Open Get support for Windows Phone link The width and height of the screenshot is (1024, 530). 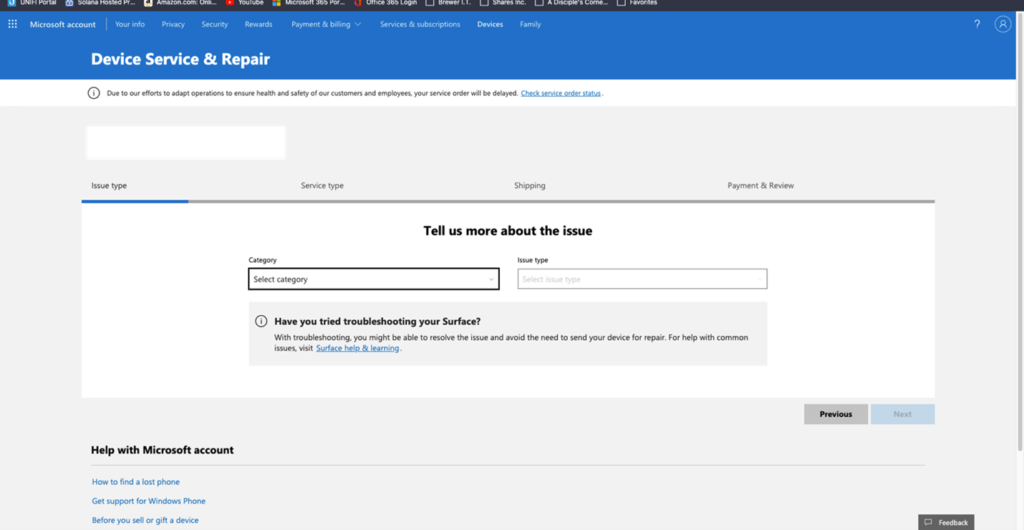149,501
